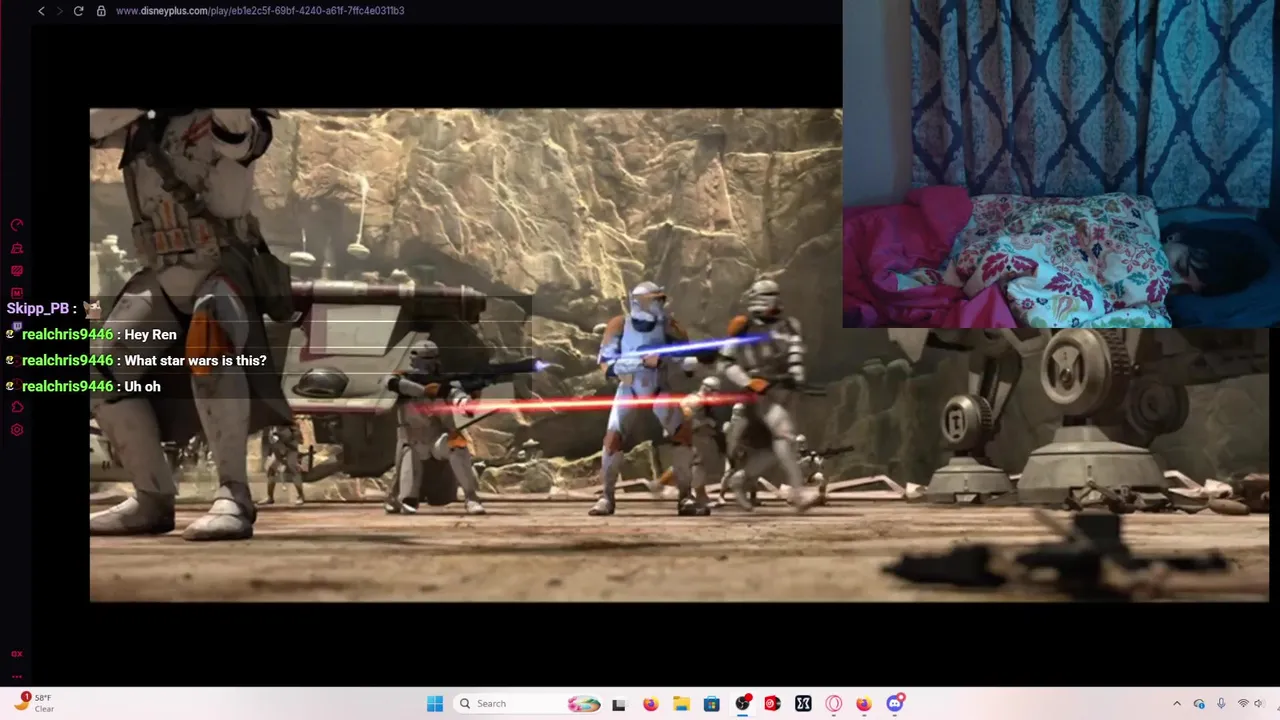The height and width of the screenshot is (720, 1280).
Task: Click the webcam overlay feed
Action: (x=1061, y=164)
